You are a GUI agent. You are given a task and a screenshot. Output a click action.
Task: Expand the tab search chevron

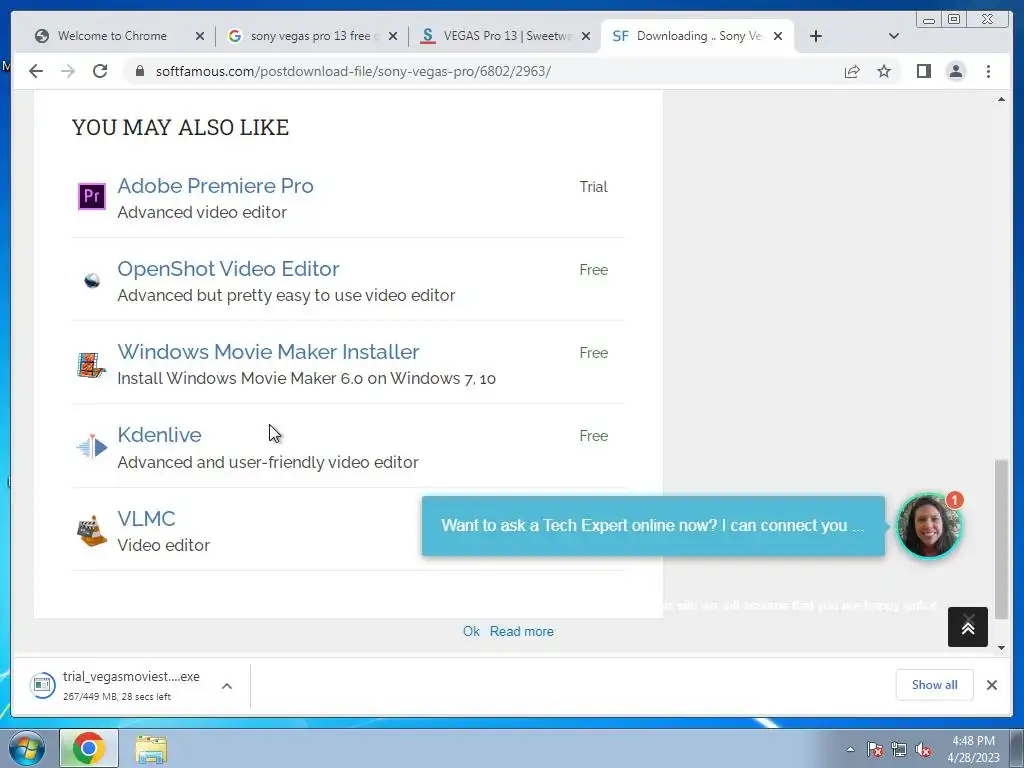tap(893, 36)
